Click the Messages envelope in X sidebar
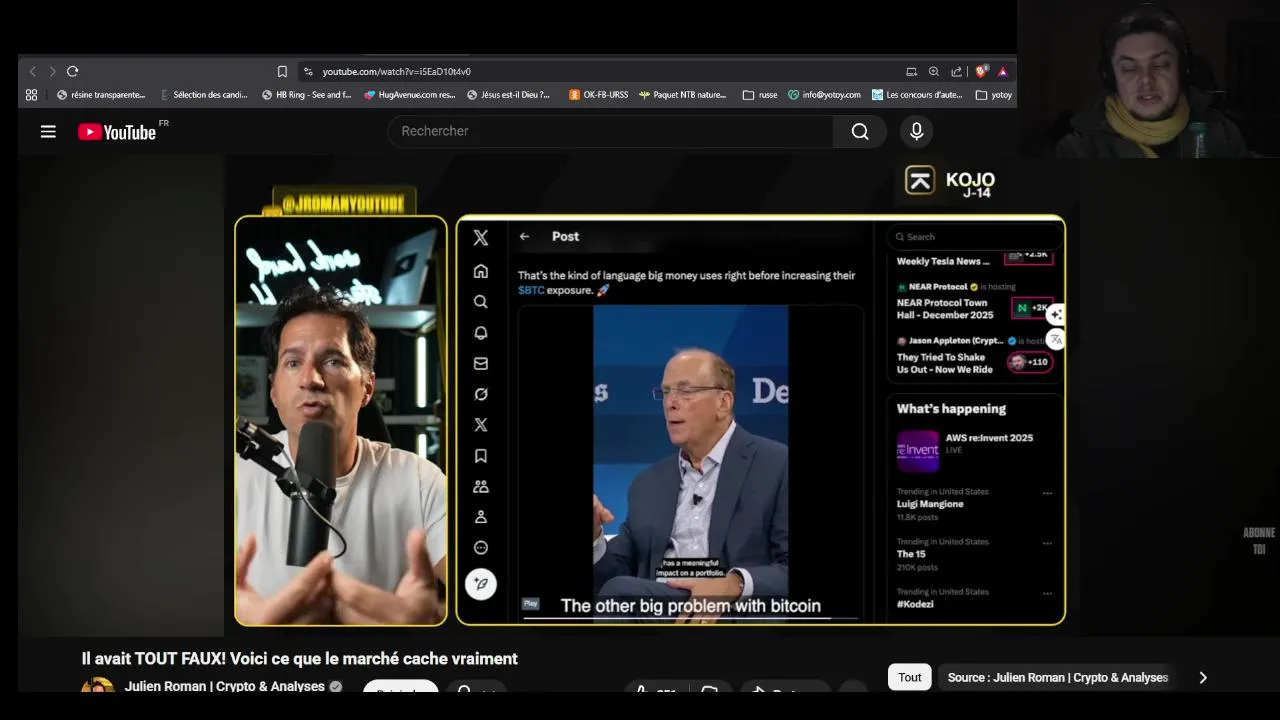The width and height of the screenshot is (1280, 720). coord(481,364)
